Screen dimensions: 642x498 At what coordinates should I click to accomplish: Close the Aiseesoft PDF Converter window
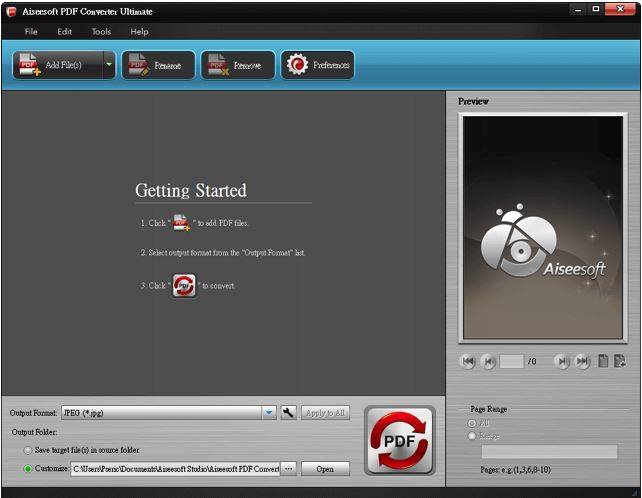[620, 9]
